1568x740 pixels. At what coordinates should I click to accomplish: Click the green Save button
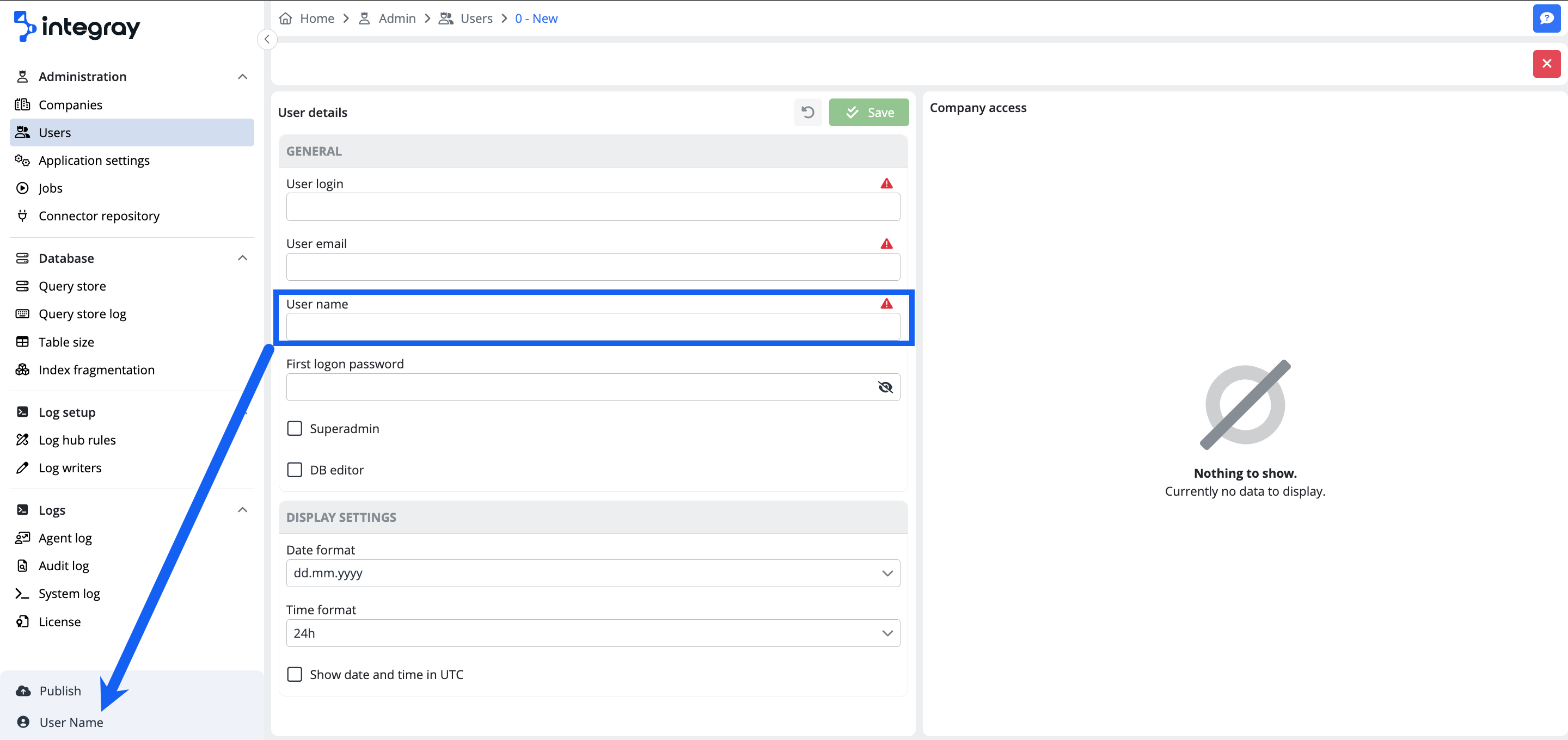pos(868,113)
